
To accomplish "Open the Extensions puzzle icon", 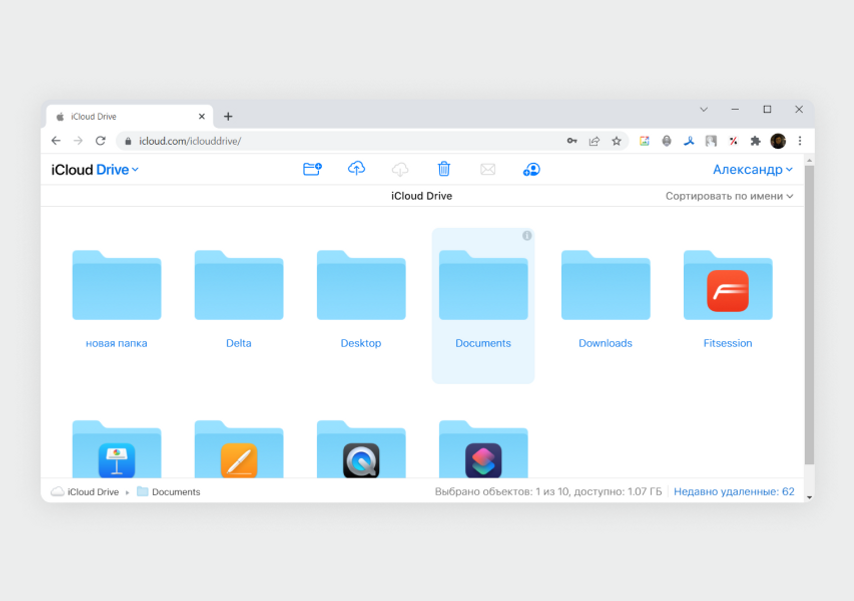I will click(755, 141).
